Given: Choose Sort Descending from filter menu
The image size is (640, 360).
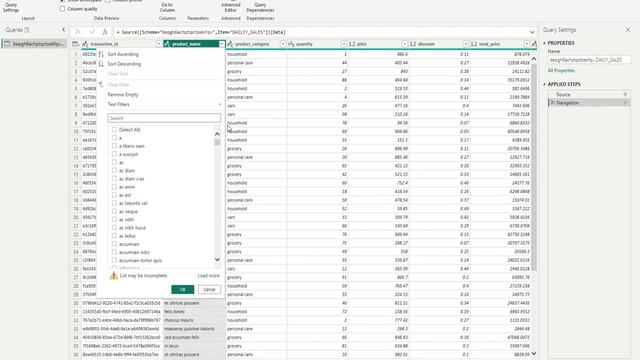Looking at the screenshot, I should [124, 64].
